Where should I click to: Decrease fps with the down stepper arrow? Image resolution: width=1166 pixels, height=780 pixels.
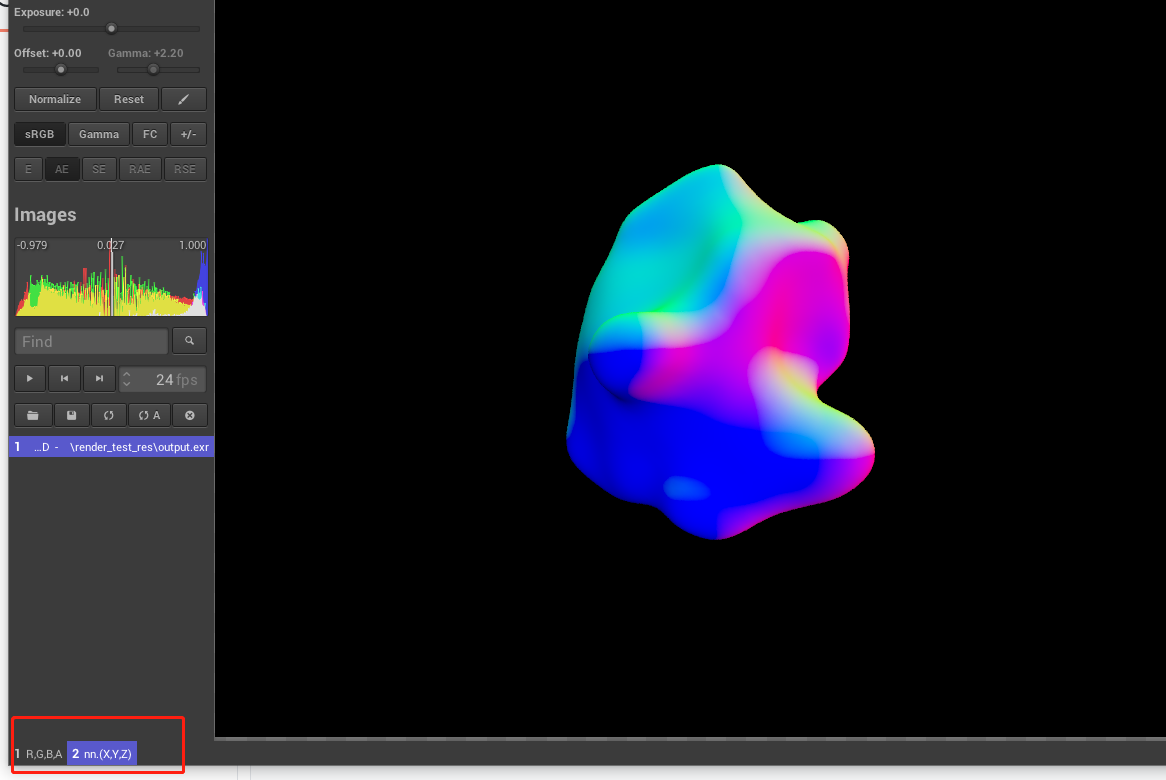(x=126, y=384)
